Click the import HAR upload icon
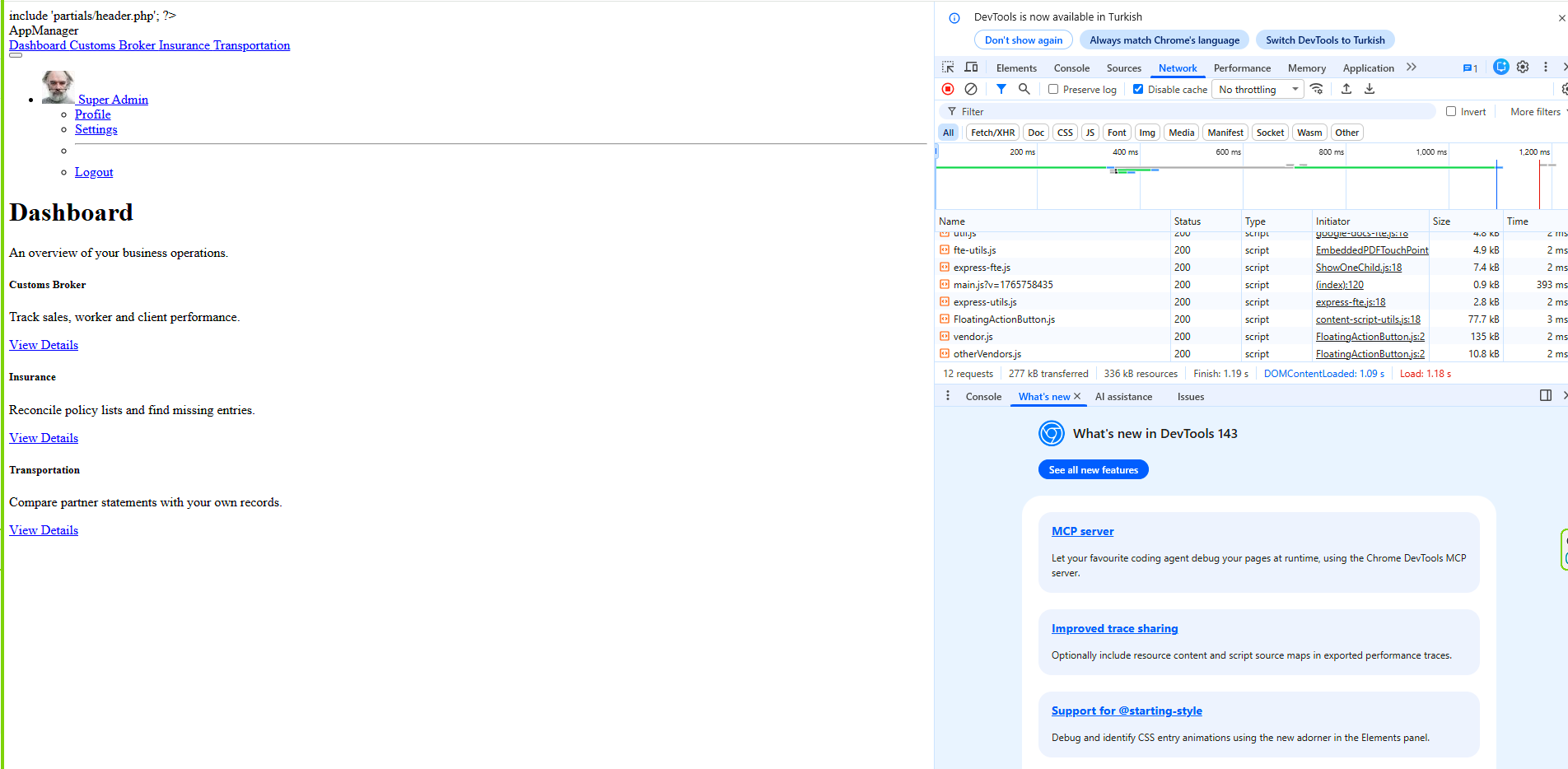This screenshot has height=769, width=1568. [1346, 89]
